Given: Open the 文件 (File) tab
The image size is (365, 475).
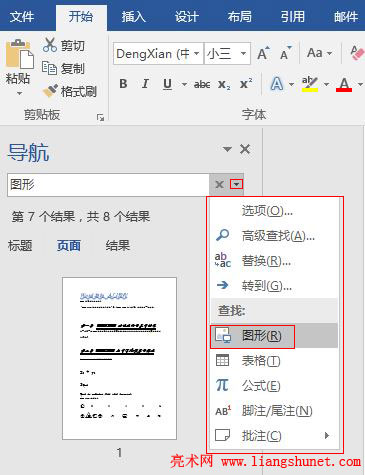Looking at the screenshot, I should coord(22,17).
